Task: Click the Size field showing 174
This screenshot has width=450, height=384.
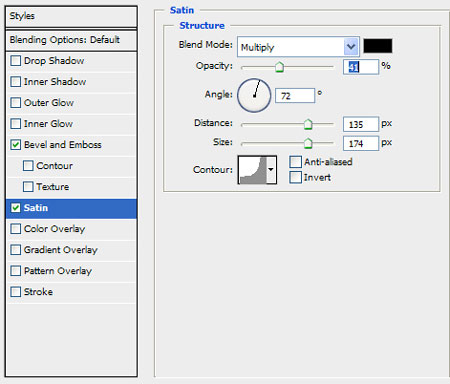Action: (x=361, y=144)
